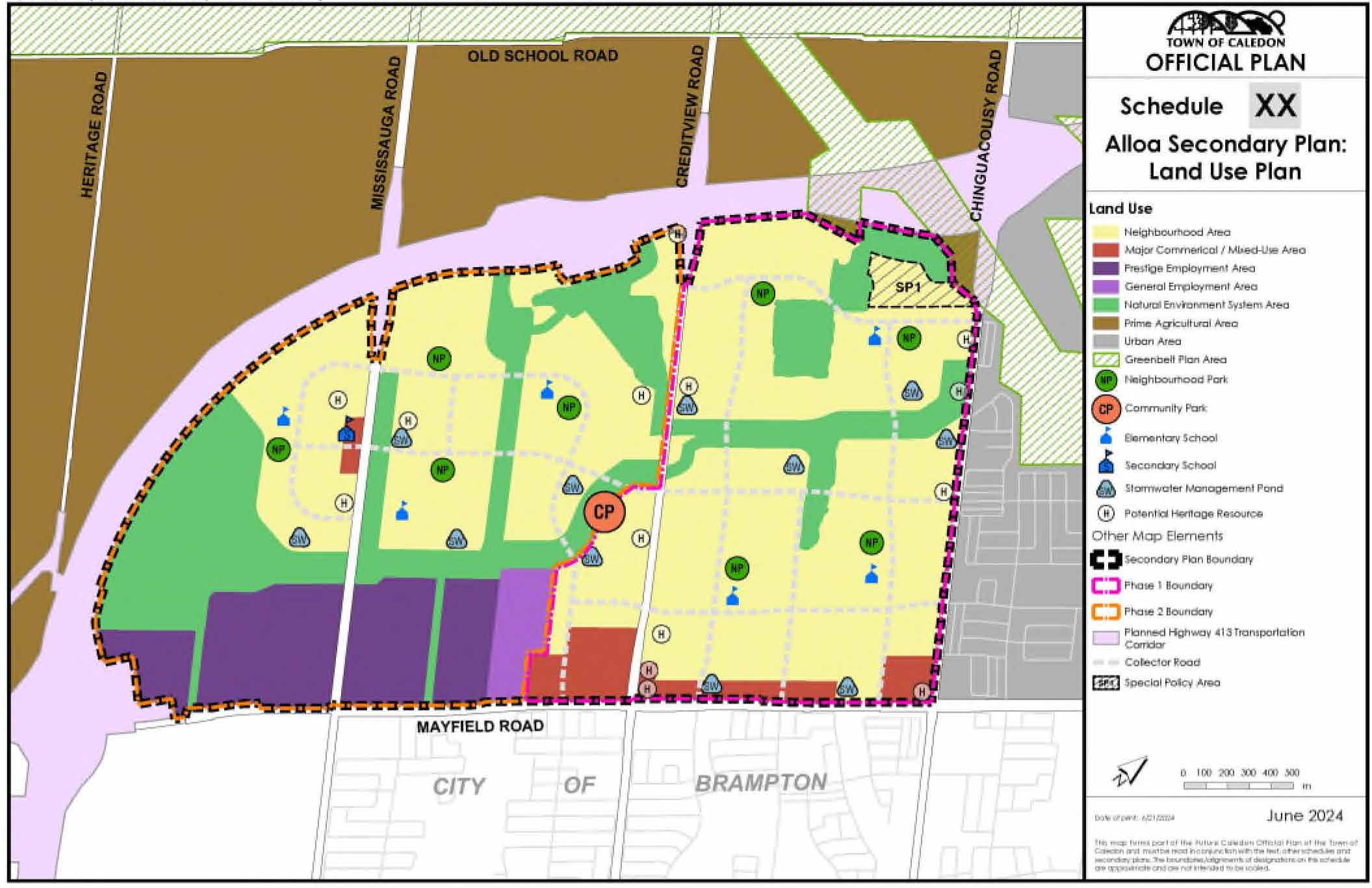Click the June 2024 date text

coord(1304,816)
